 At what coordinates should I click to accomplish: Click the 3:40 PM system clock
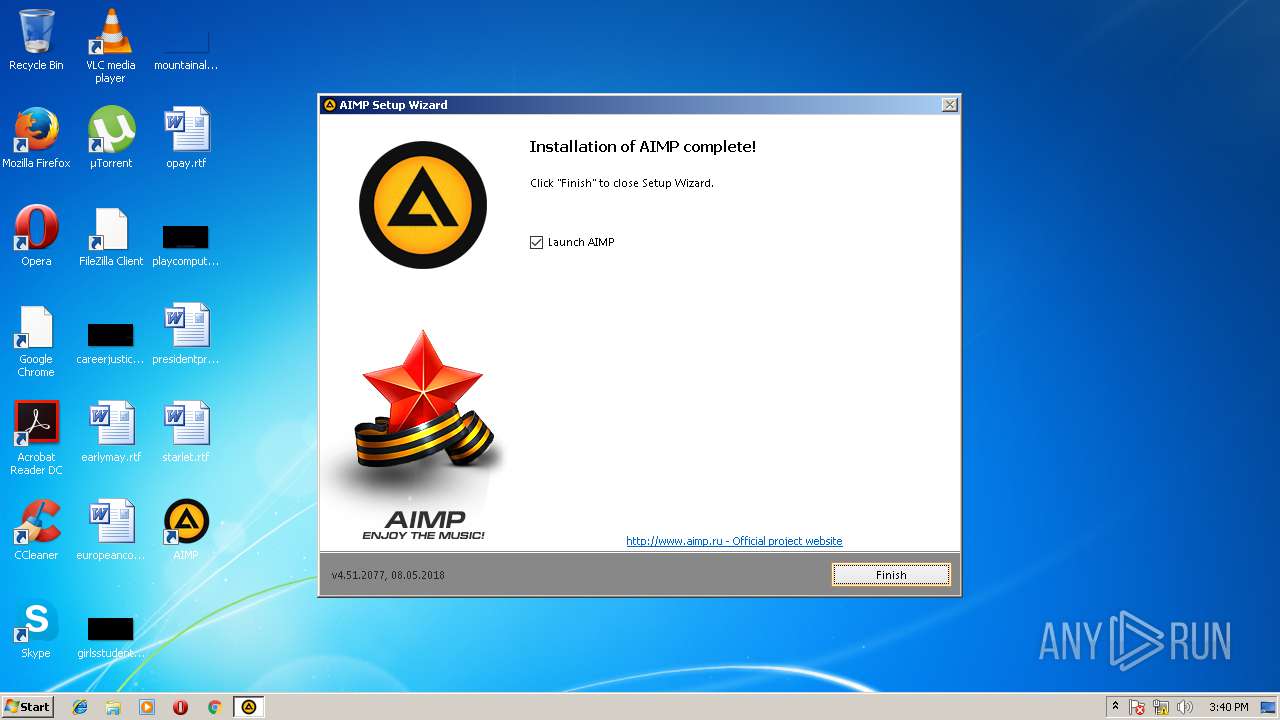coord(1228,707)
